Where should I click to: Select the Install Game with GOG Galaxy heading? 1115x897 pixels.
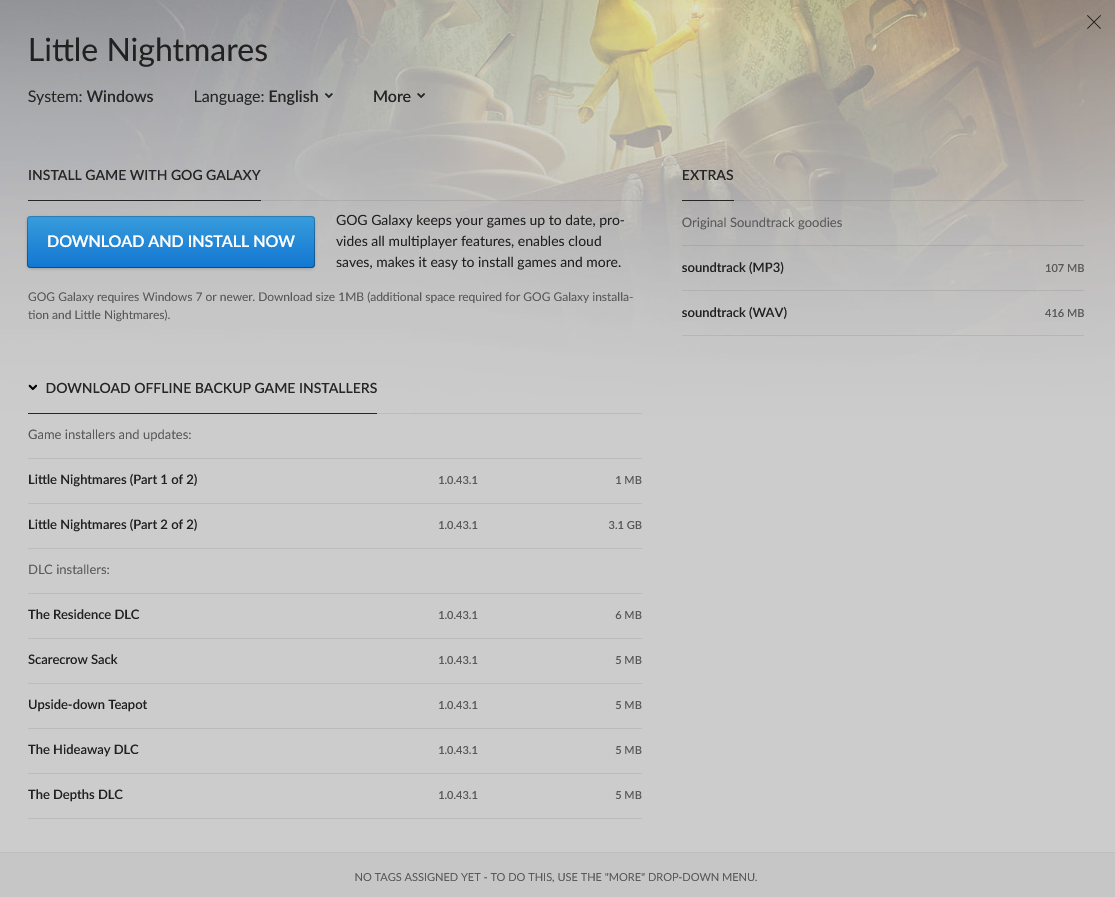tap(144, 175)
